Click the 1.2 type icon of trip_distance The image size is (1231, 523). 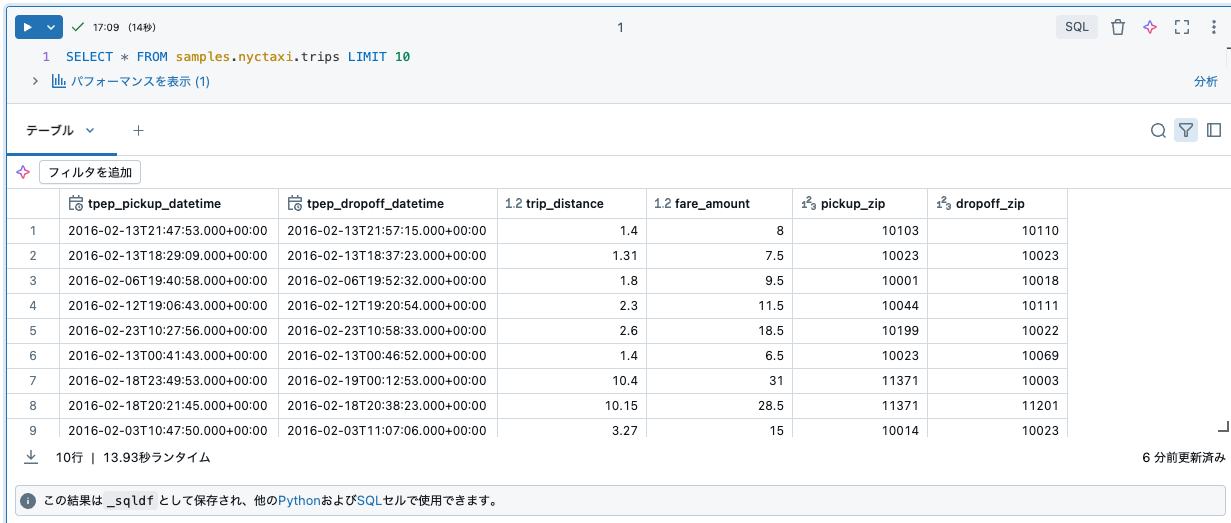pyautogui.click(x=514, y=203)
